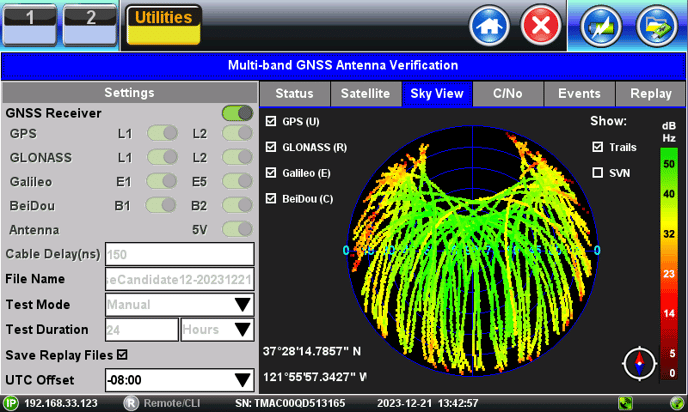Click the IP status icon in bottom bar
Image resolution: width=688 pixels, height=412 pixels.
coord(10,403)
